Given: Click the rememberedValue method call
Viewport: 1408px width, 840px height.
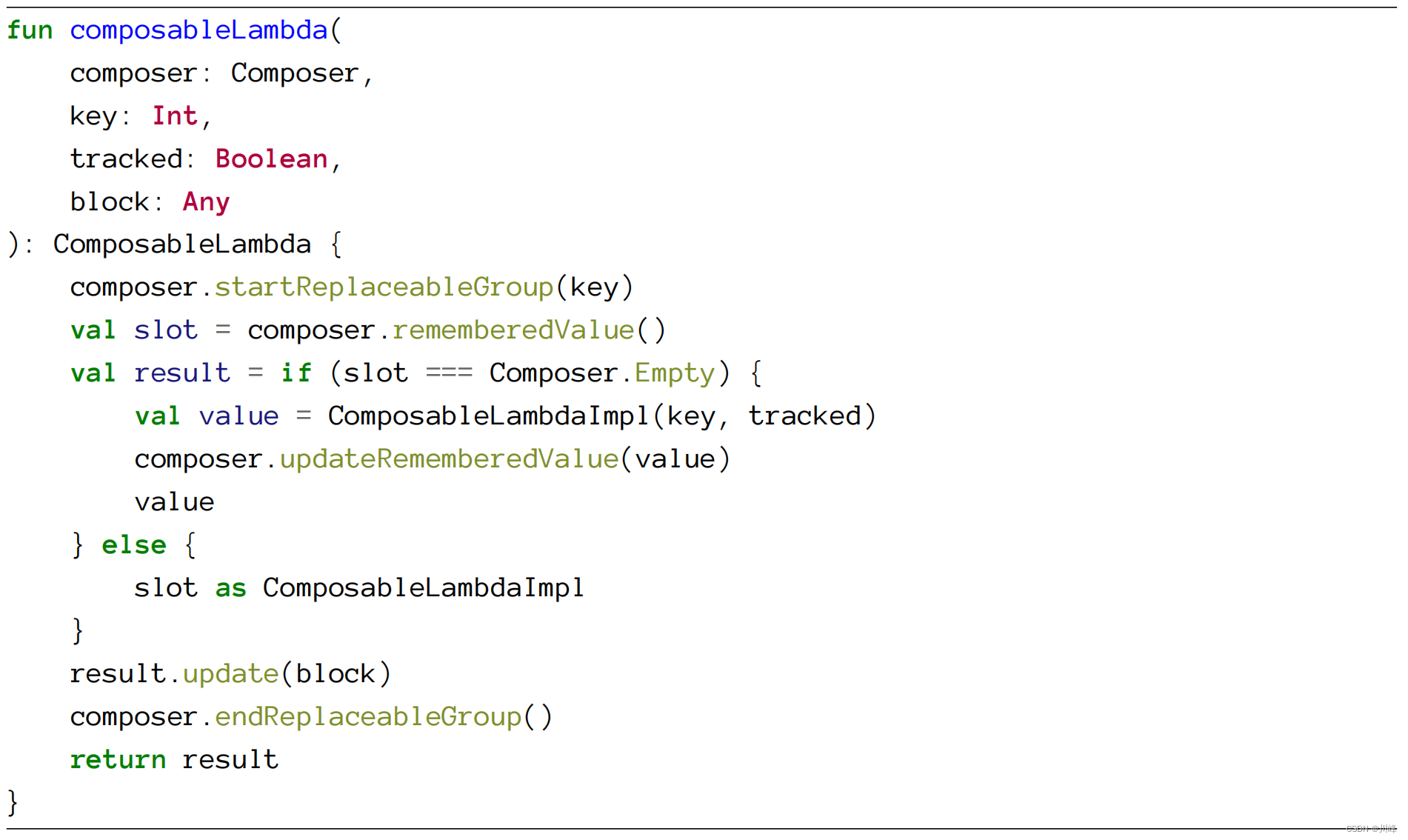Looking at the screenshot, I should pyautogui.click(x=513, y=330).
